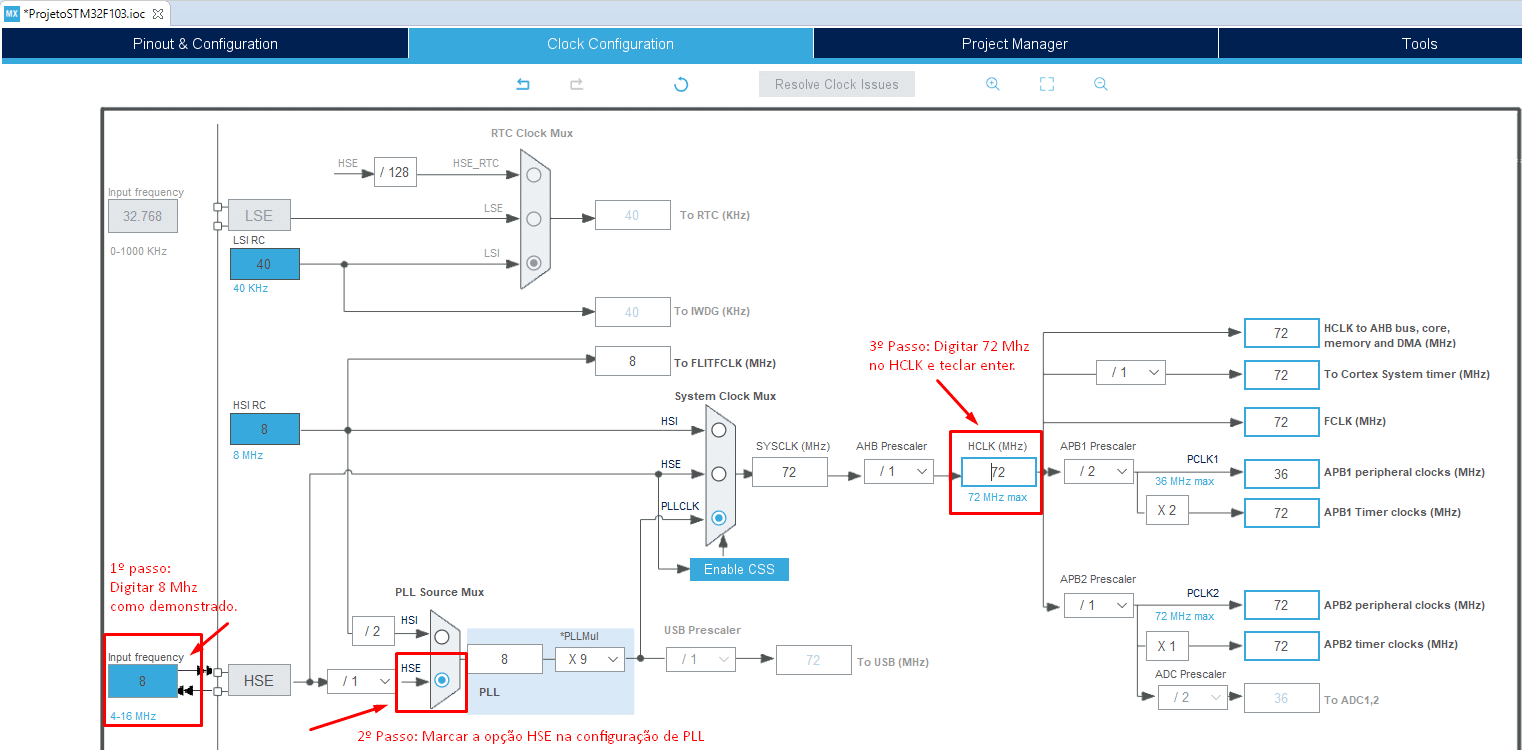Click the To USB (MHz) value box
The height and width of the screenshot is (750, 1522).
pyautogui.click(x=813, y=660)
